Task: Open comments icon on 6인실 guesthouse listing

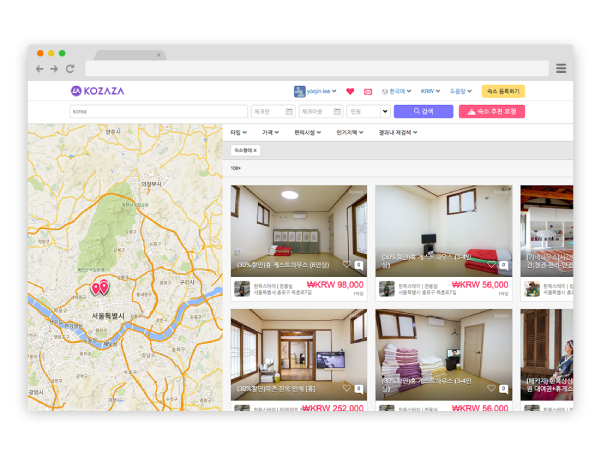Action: point(359,264)
